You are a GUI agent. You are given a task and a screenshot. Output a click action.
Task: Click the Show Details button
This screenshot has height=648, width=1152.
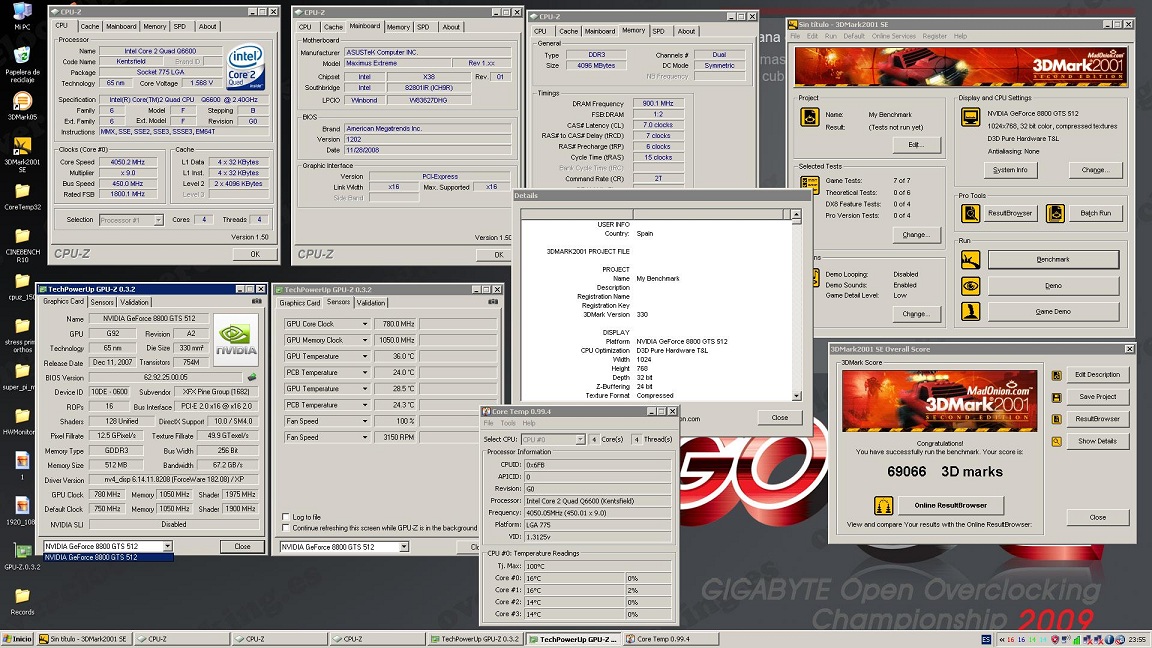coord(1097,442)
